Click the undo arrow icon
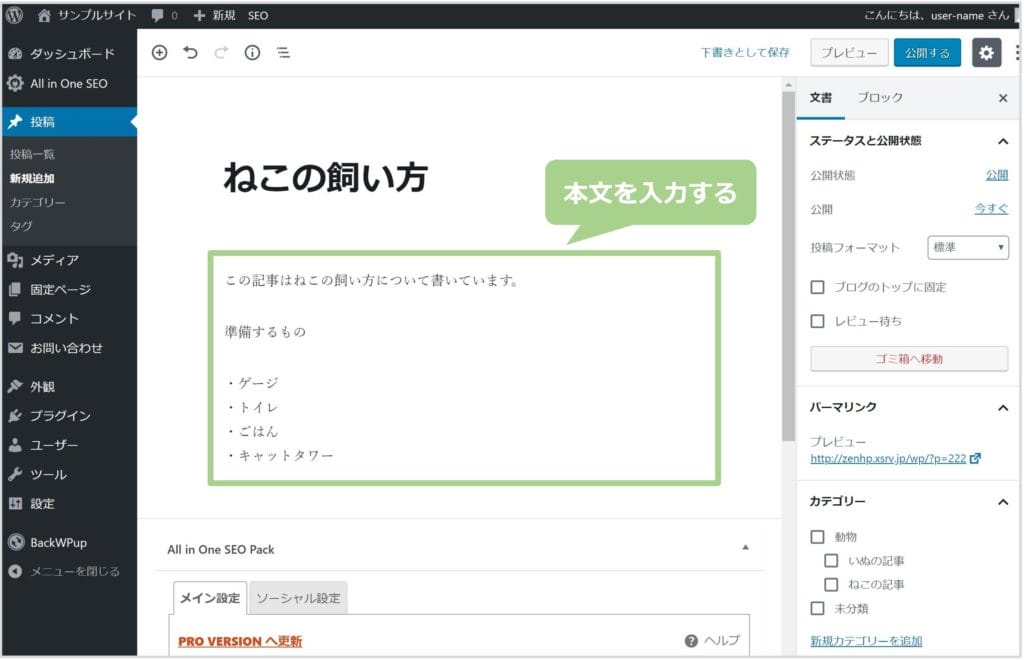Viewport: 1024px width, 660px height. click(190, 53)
